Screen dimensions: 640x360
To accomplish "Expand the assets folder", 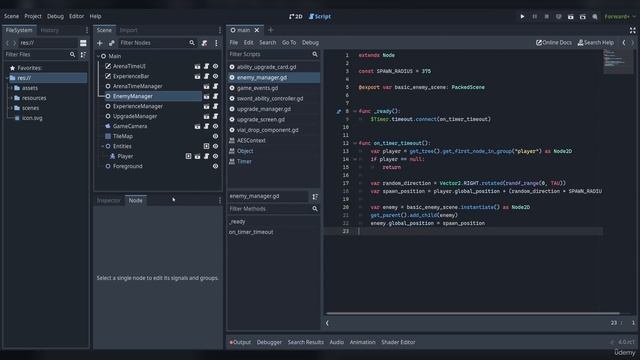I will 11,88.
